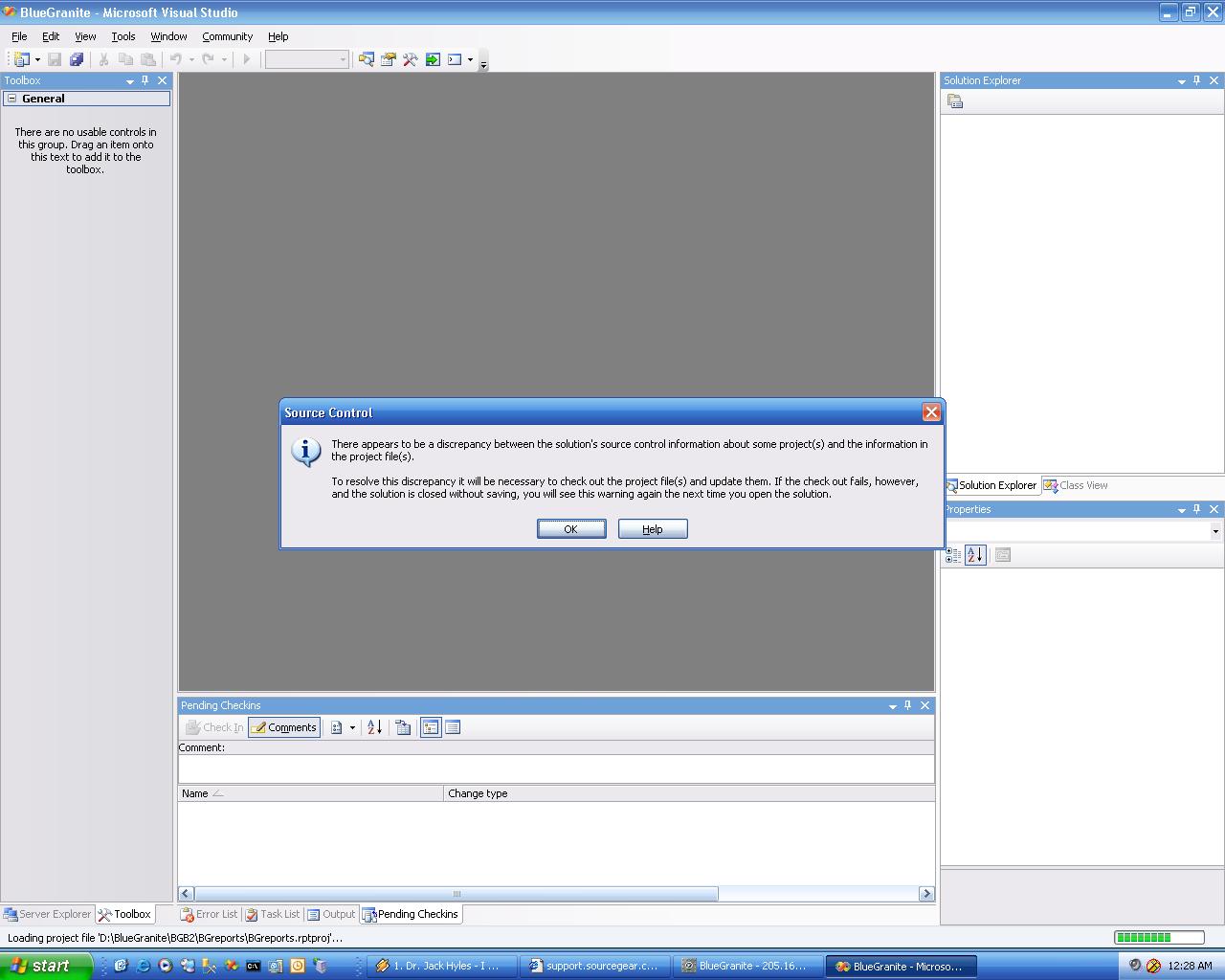
Task: Click the Save All toolbar icon
Action: [x=77, y=59]
